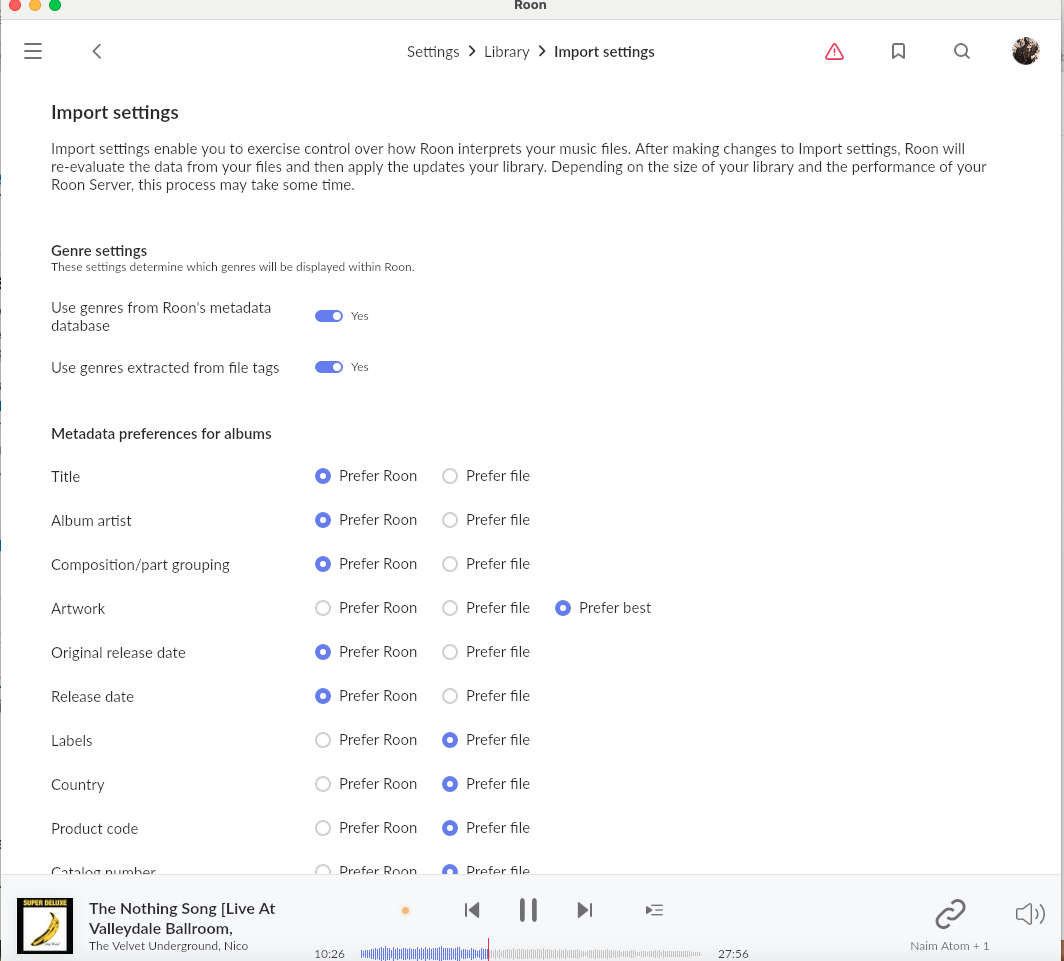
Task: Select Prefer file for Product code
Action: tap(450, 828)
